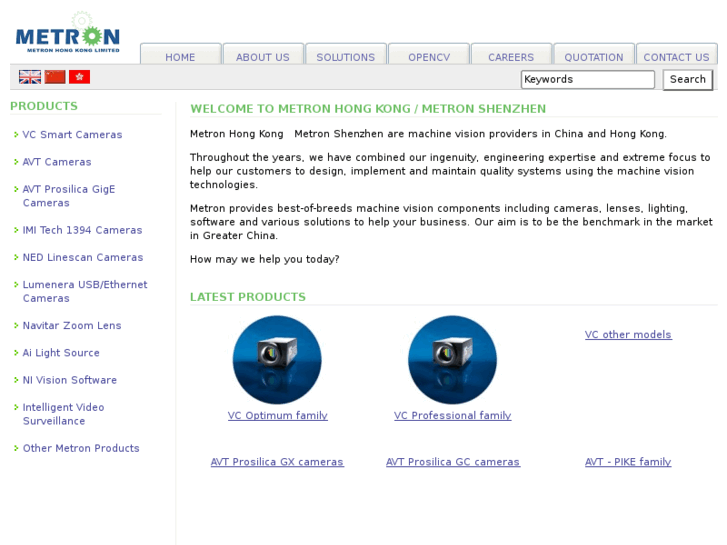Open the VC other models link
This screenshot has height=545, width=727.
click(x=628, y=334)
